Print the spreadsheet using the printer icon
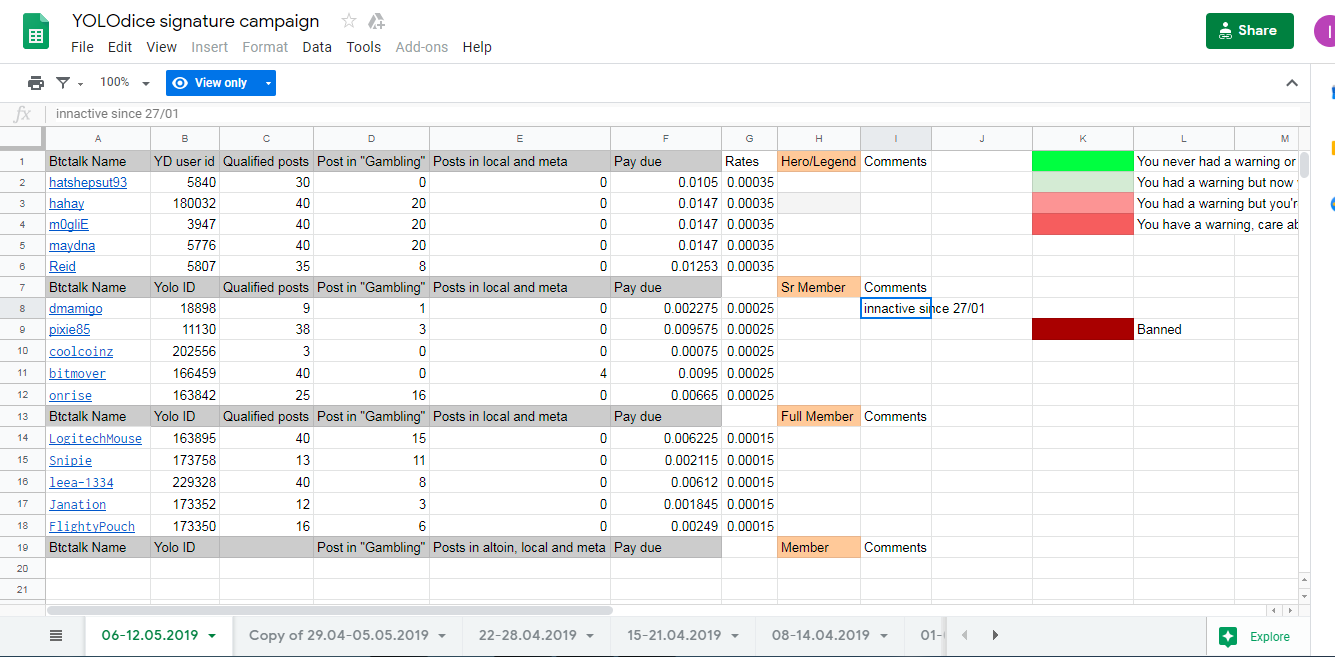This screenshot has height=657, width=1335. pos(36,83)
